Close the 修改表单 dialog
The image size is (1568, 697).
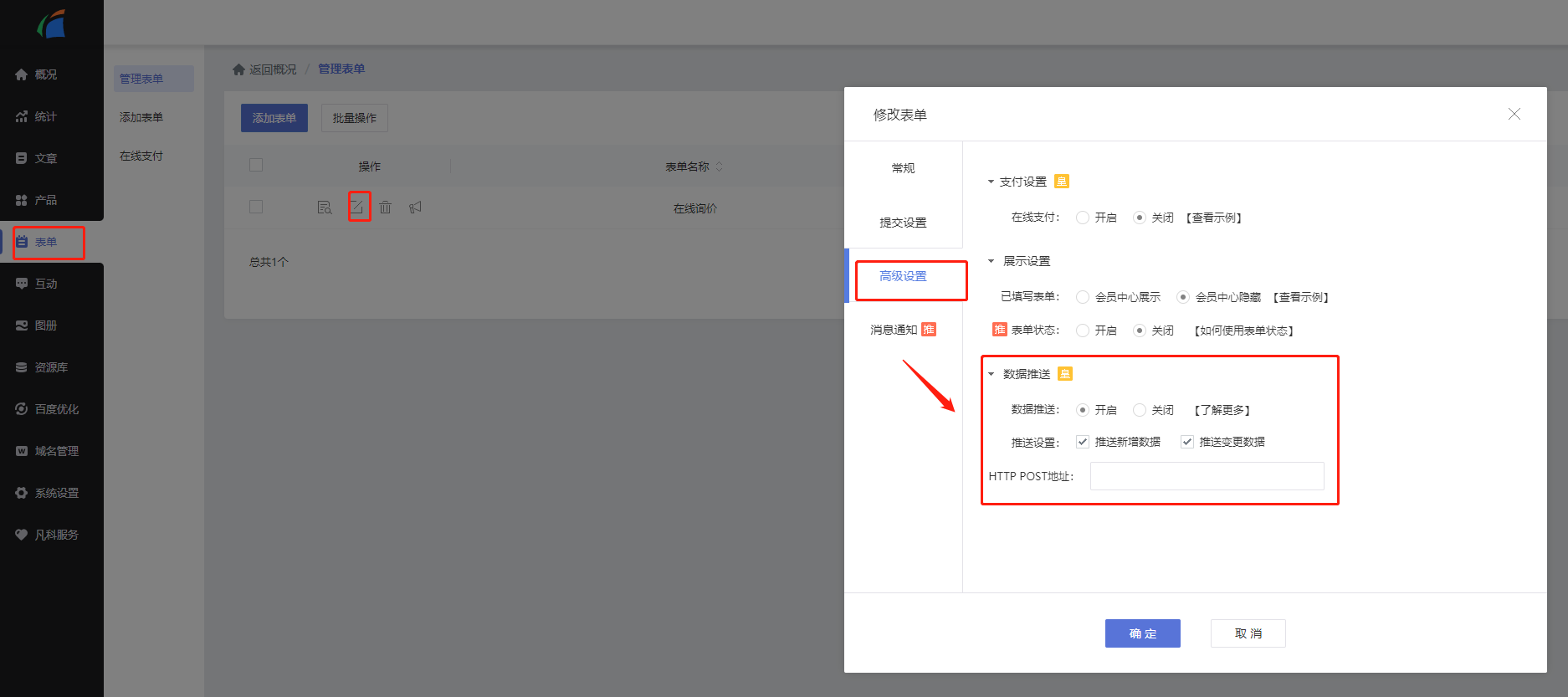click(1514, 114)
